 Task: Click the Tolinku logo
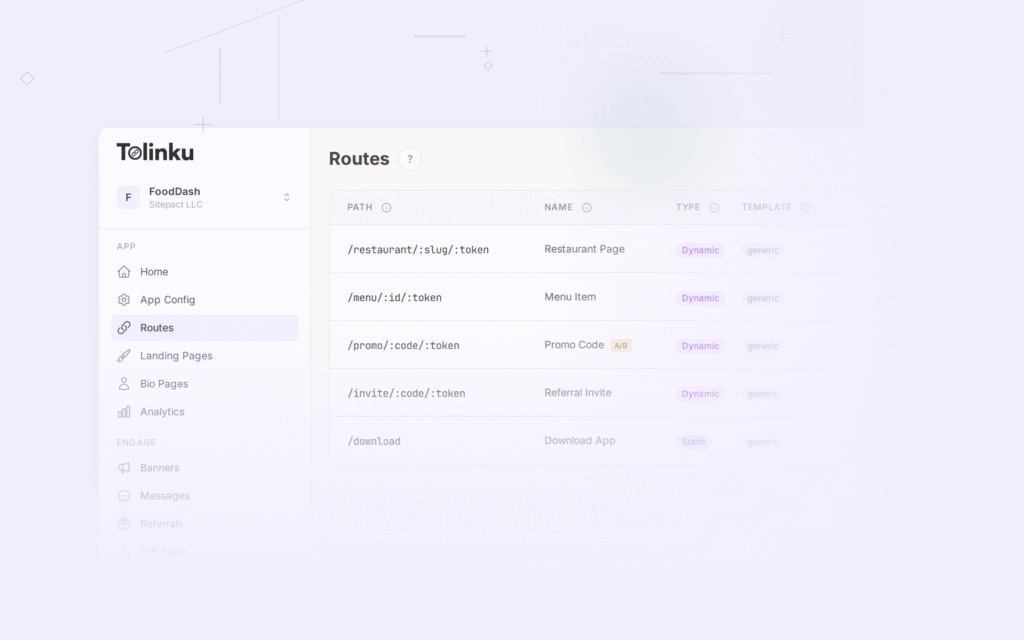click(x=155, y=151)
